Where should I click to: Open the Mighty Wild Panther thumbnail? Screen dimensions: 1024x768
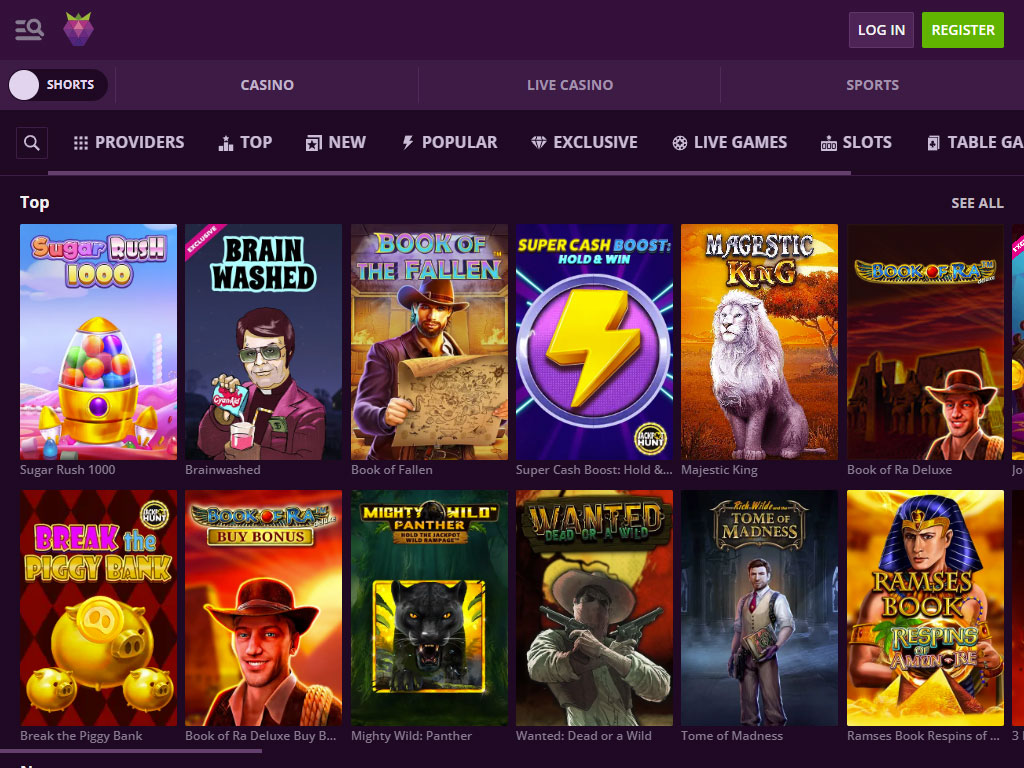click(429, 608)
